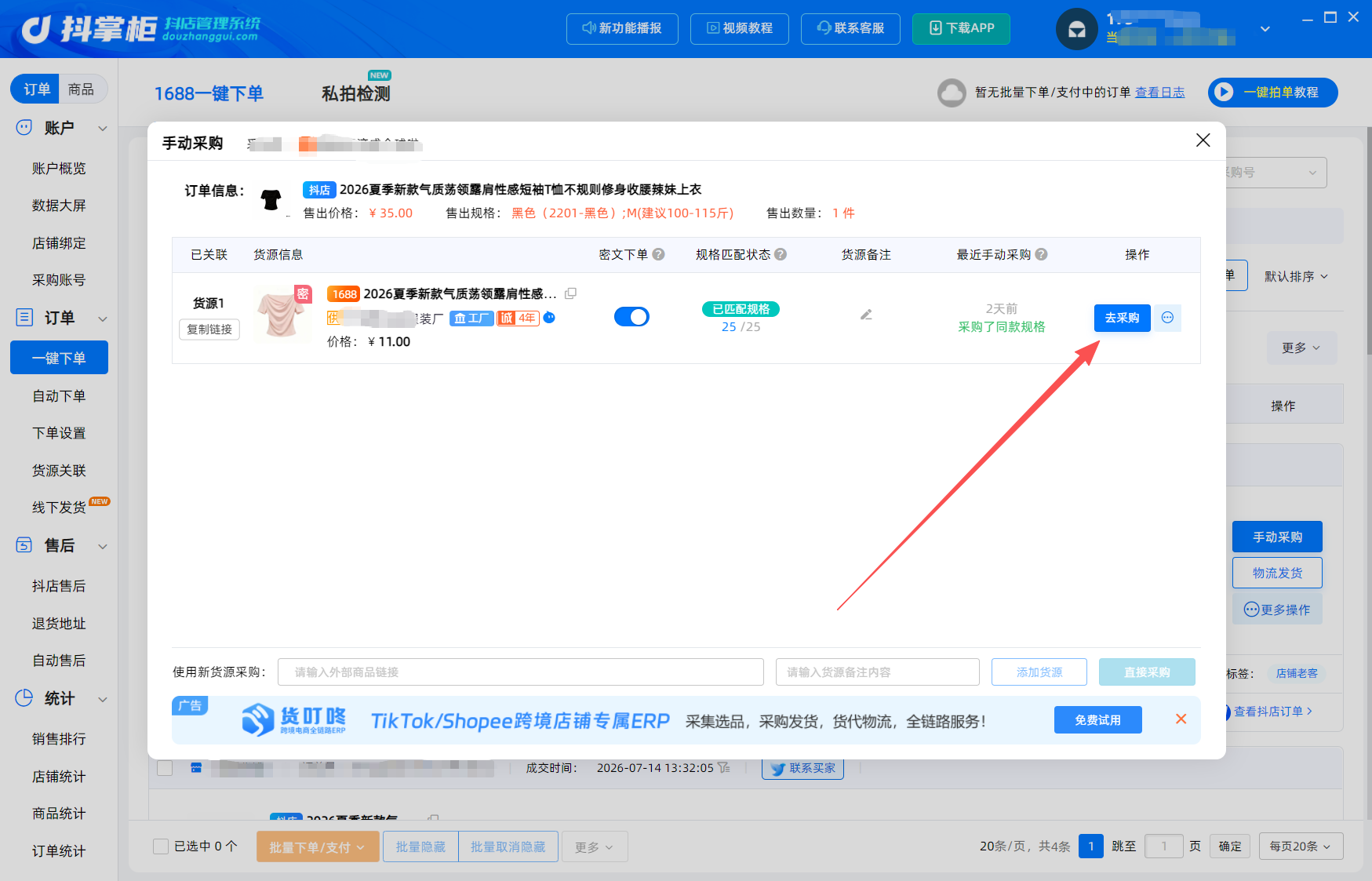Viewport: 1372px width, 881px height.
Task: Collapse the 账户 sidebar section
Action: pyautogui.click(x=103, y=128)
